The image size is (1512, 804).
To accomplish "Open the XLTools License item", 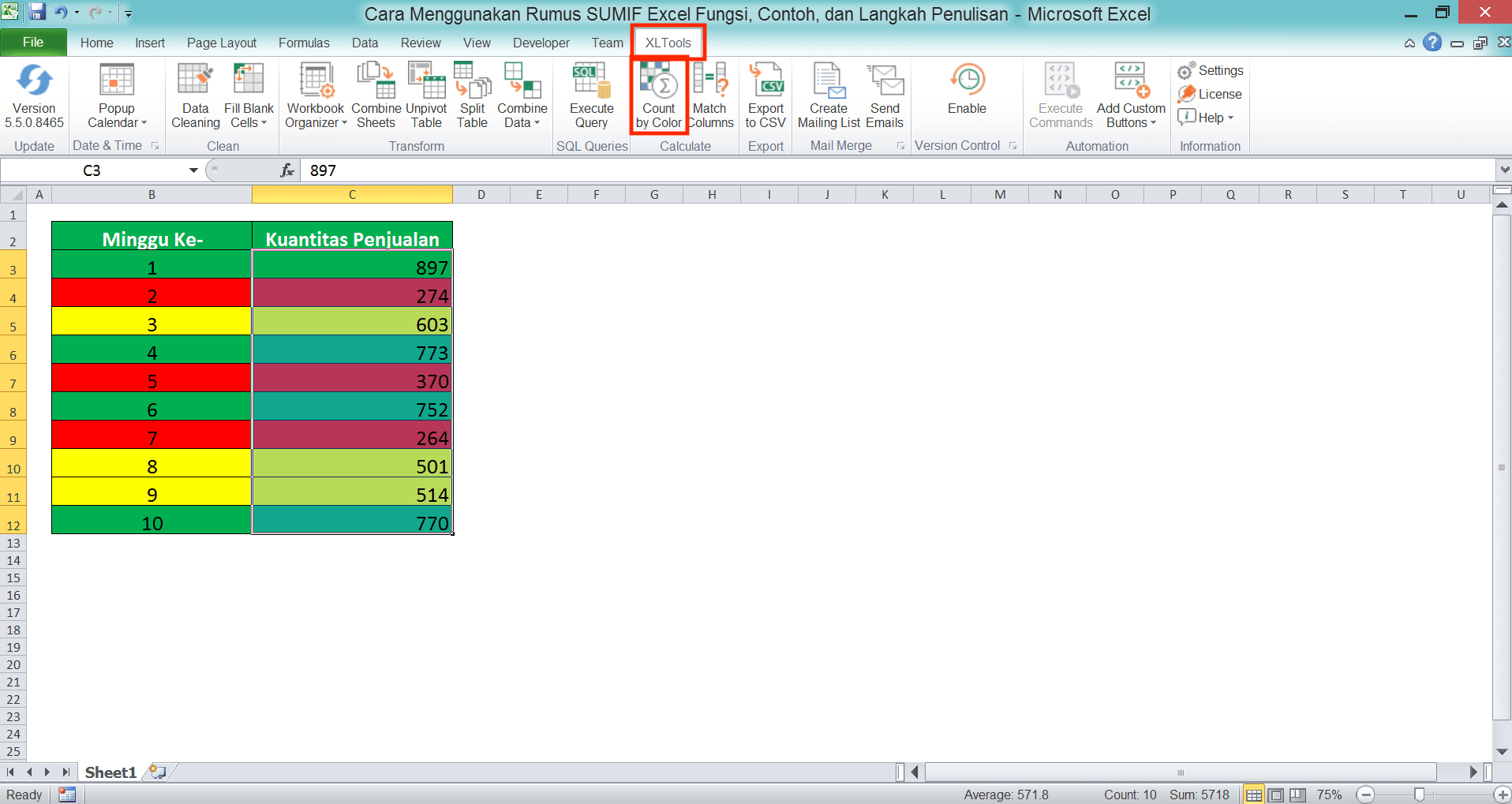I will click(x=1210, y=95).
